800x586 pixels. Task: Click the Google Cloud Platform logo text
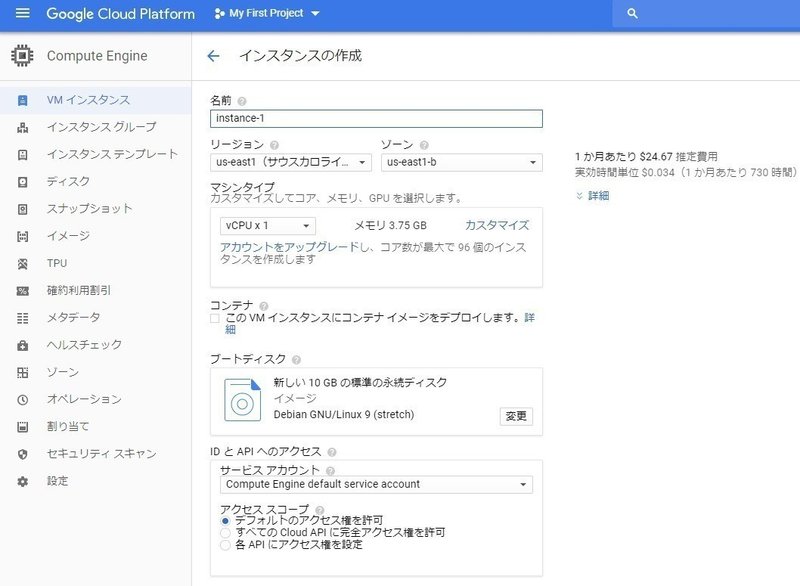pos(120,14)
